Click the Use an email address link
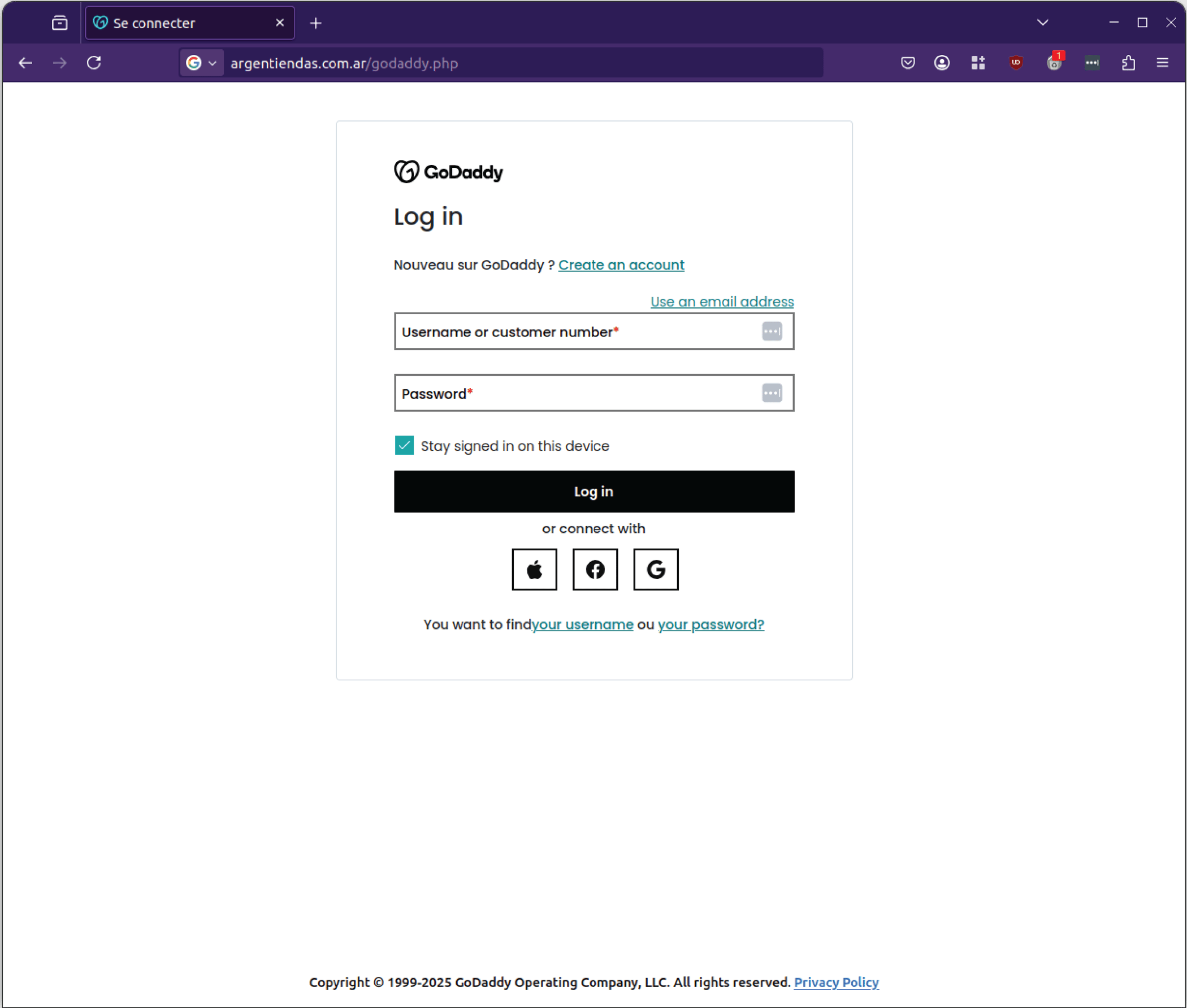1187x1008 pixels. click(x=721, y=302)
